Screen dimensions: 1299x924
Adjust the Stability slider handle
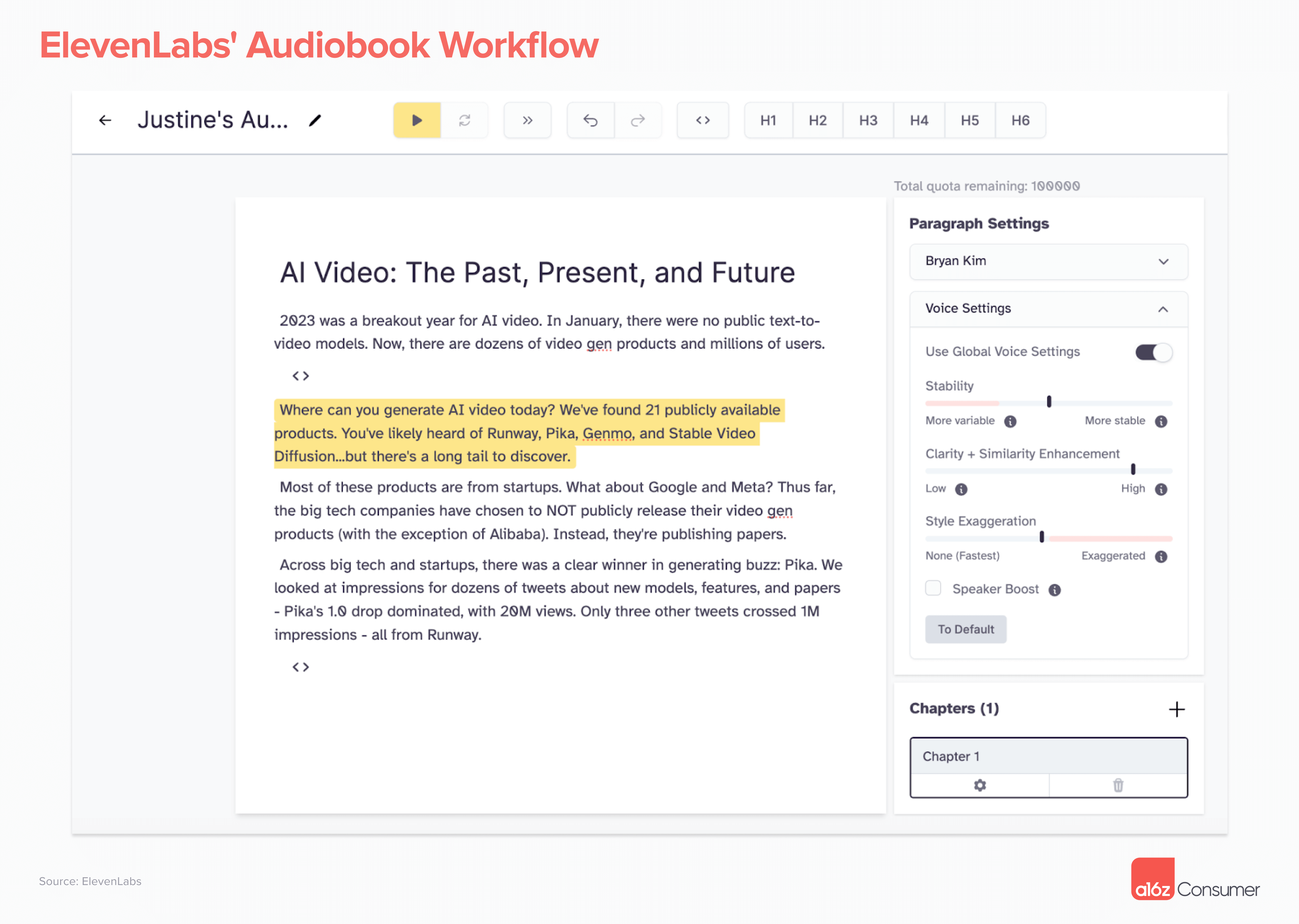[x=1049, y=402]
